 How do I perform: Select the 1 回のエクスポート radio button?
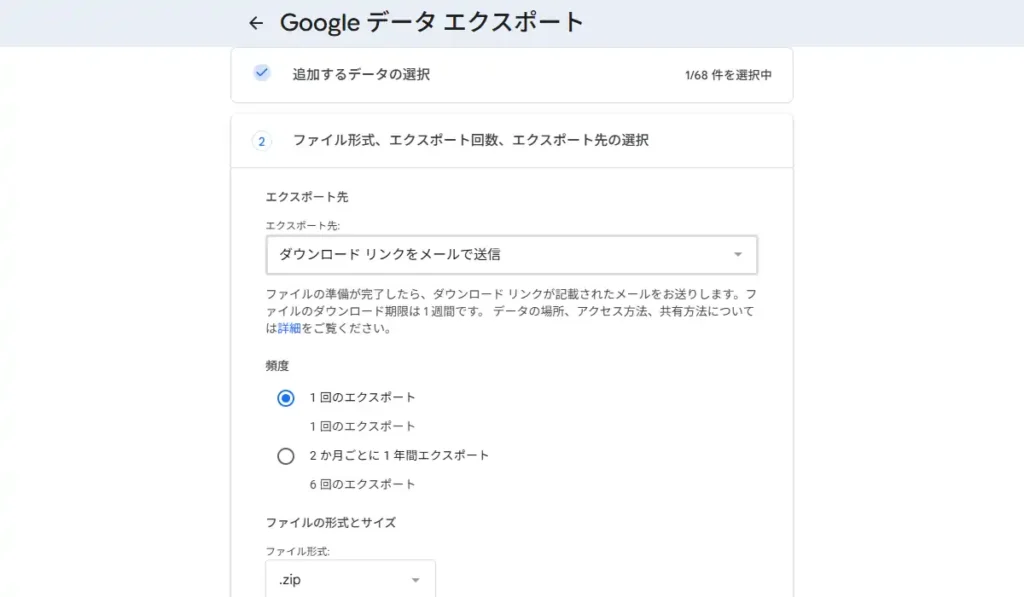(286, 397)
